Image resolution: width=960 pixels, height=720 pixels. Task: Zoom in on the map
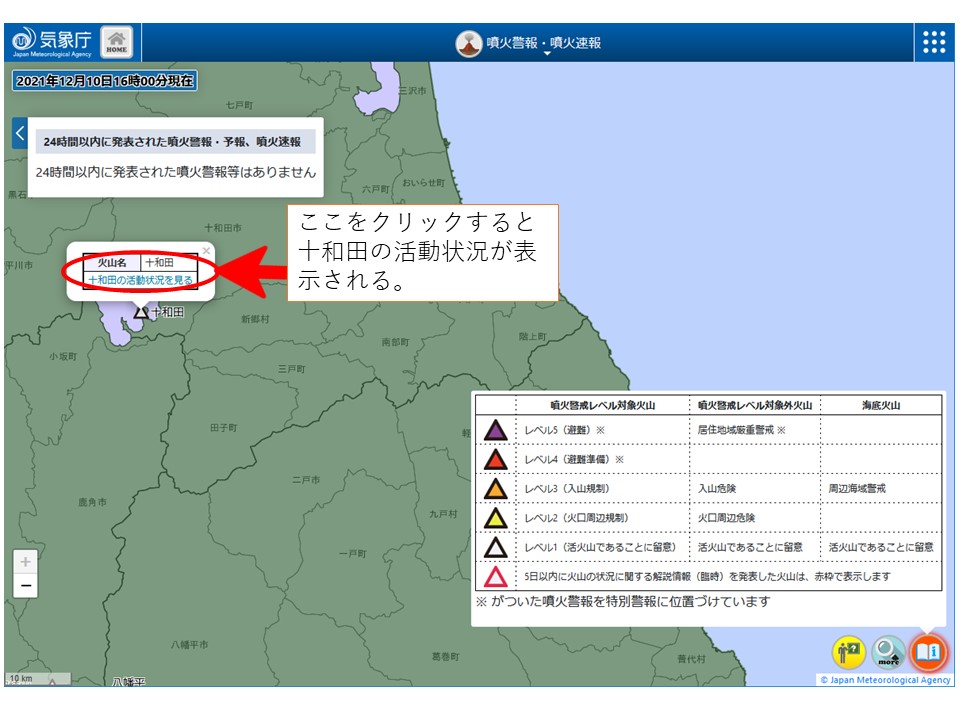pyautogui.click(x=26, y=561)
